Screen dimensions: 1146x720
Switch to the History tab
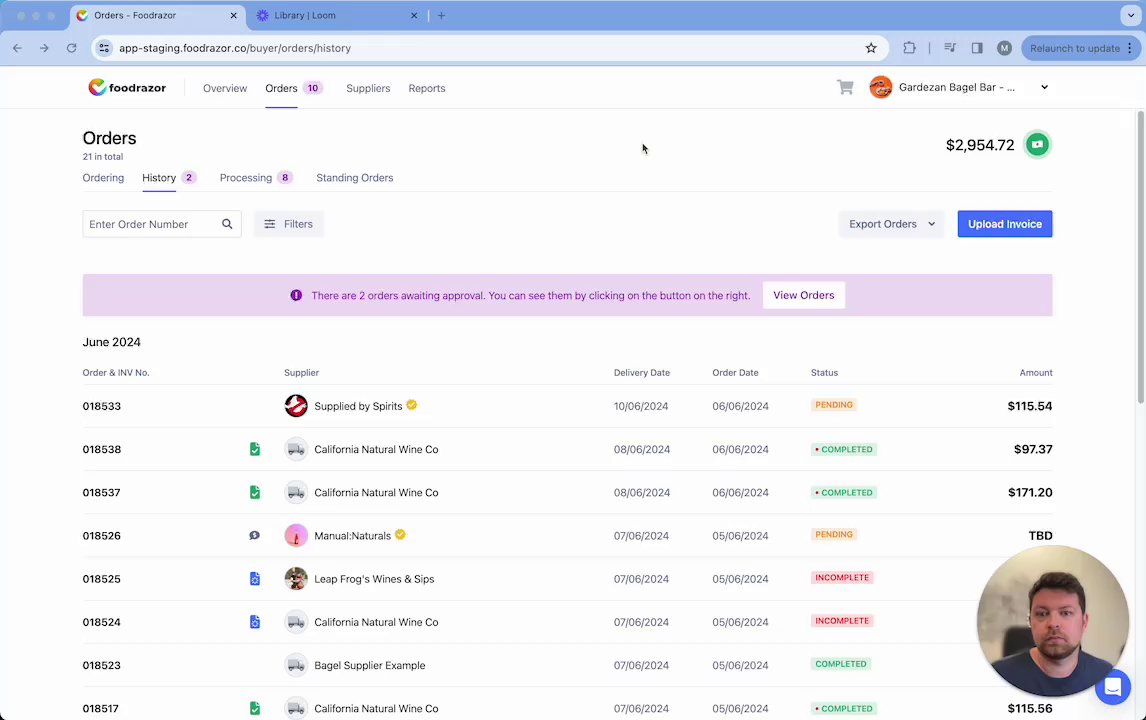pos(159,178)
